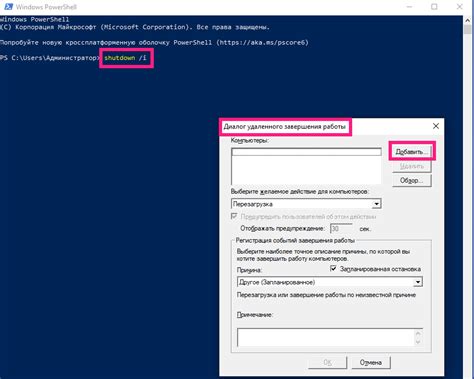The image size is (474, 379).
Task: Click the Примечание comment text box
Action: click(x=326, y=337)
